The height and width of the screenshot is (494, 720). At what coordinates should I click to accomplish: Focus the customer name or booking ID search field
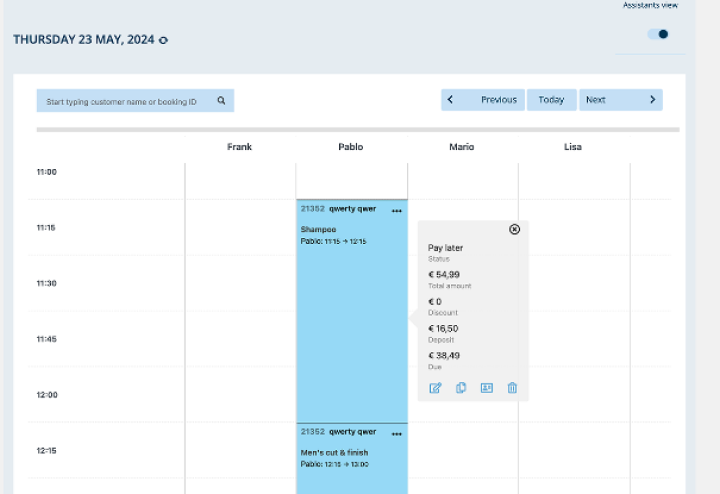click(x=135, y=101)
